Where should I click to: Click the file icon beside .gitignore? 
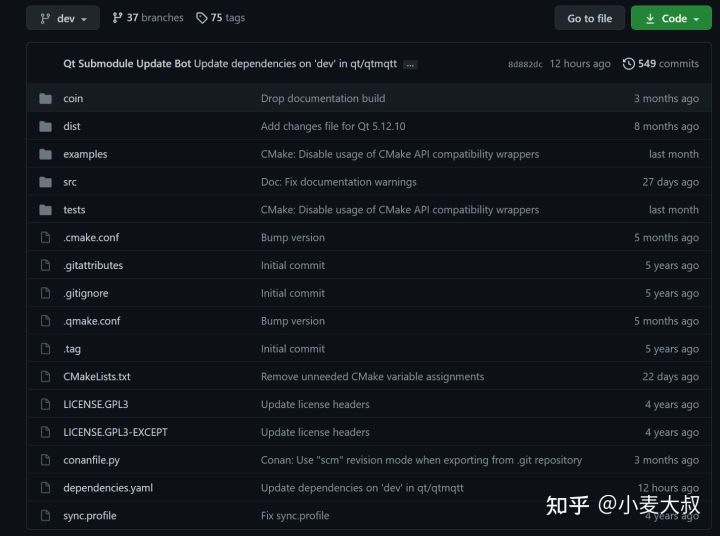[45, 293]
